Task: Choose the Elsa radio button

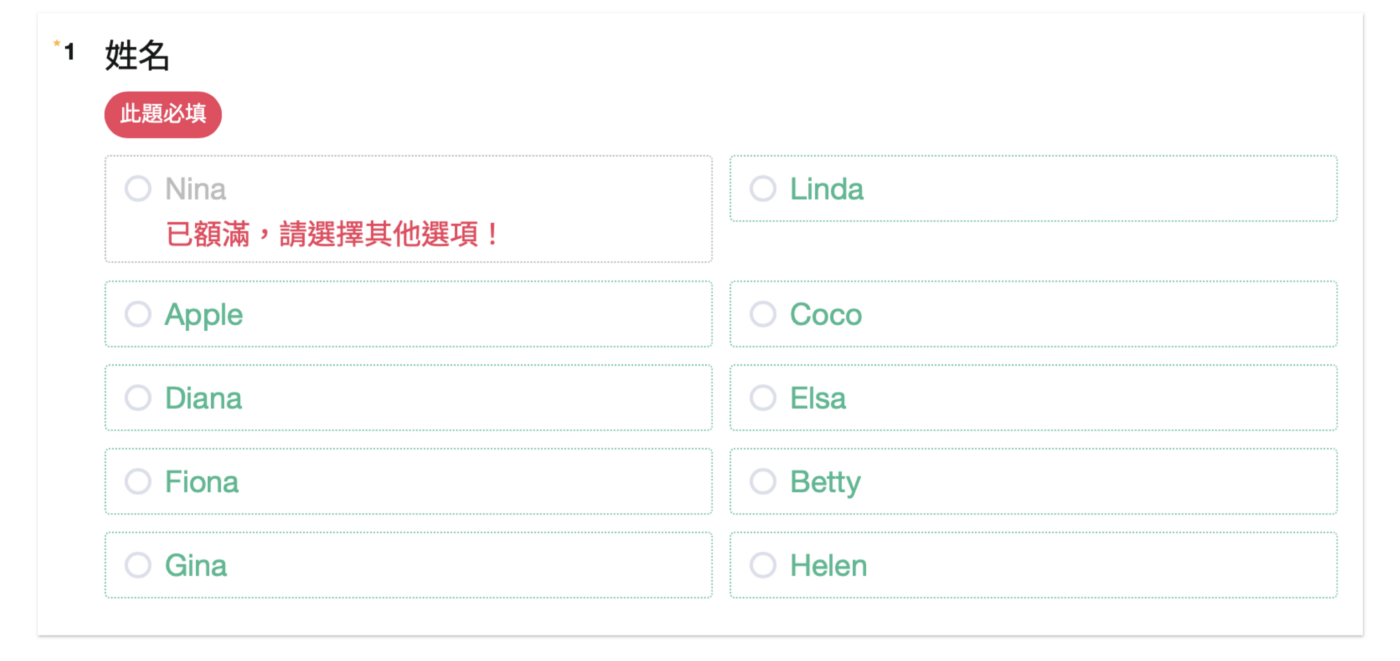Action: coord(763,398)
